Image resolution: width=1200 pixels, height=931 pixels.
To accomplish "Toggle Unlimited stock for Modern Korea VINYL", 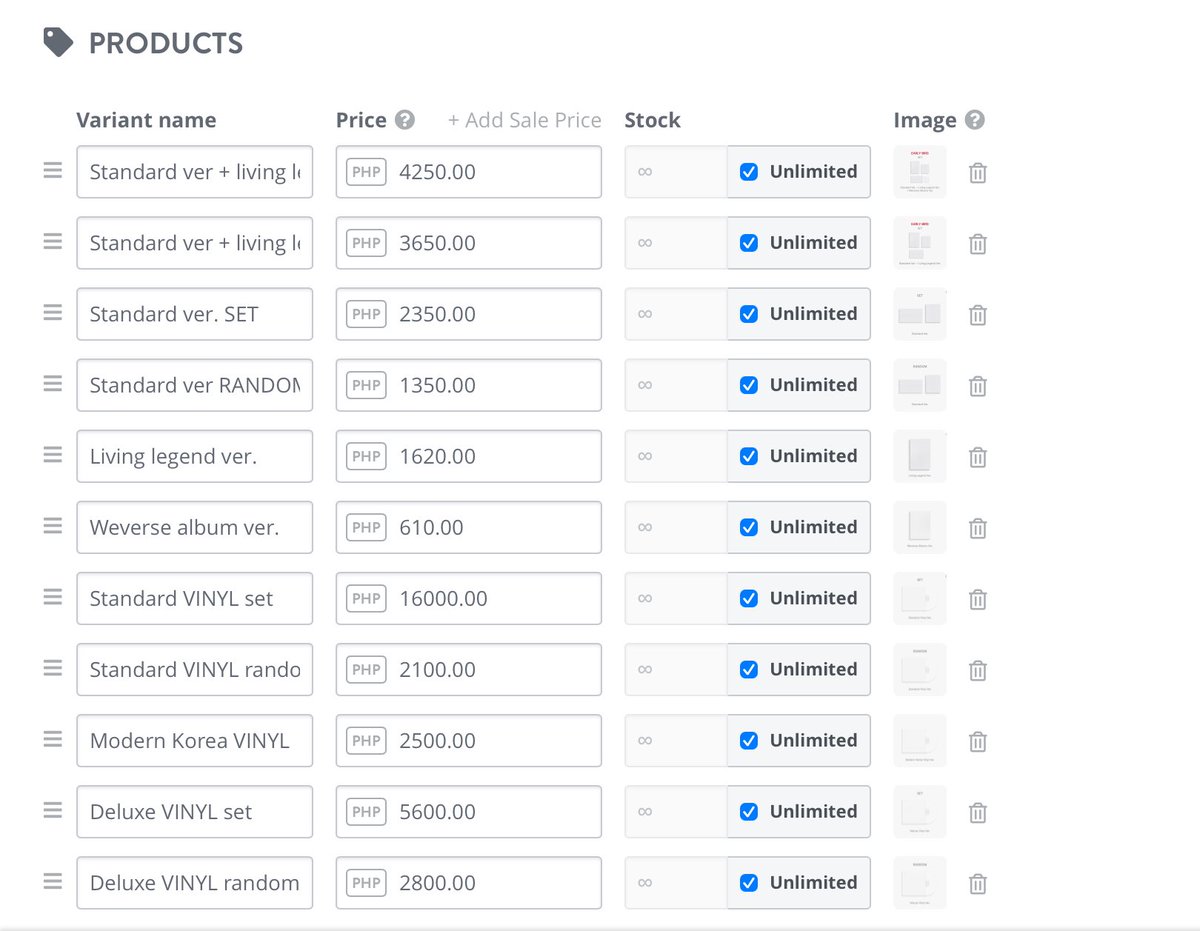I will click(x=749, y=741).
